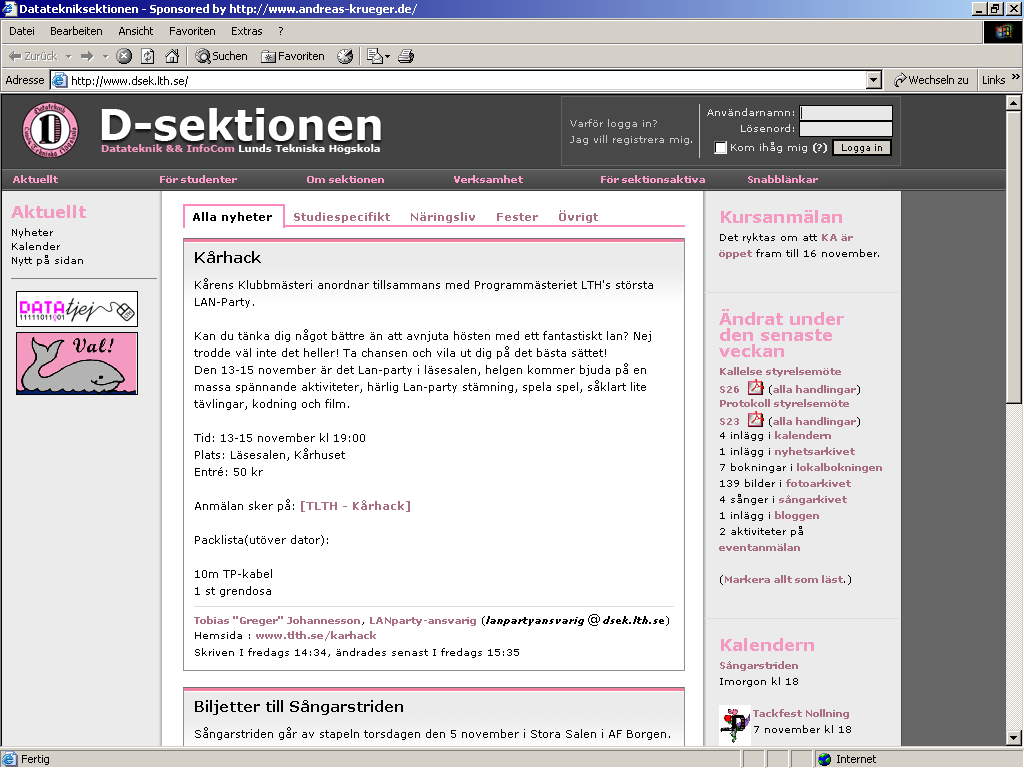Click the Varför logga in? link
Image resolution: width=1024 pixels, height=768 pixels.
pos(614,123)
